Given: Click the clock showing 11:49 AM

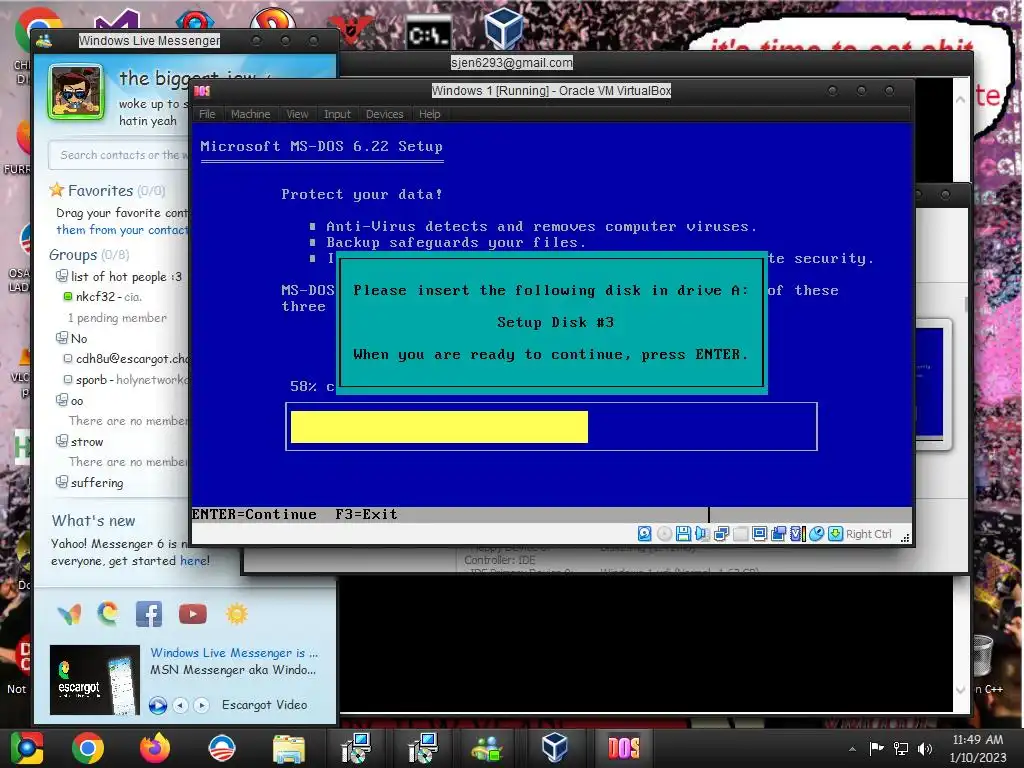Looking at the screenshot, I should [x=978, y=740].
